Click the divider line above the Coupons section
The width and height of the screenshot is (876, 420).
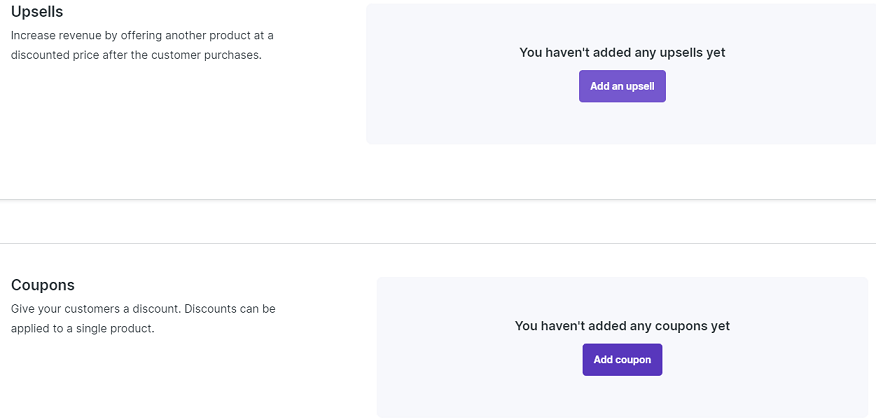pos(438,243)
